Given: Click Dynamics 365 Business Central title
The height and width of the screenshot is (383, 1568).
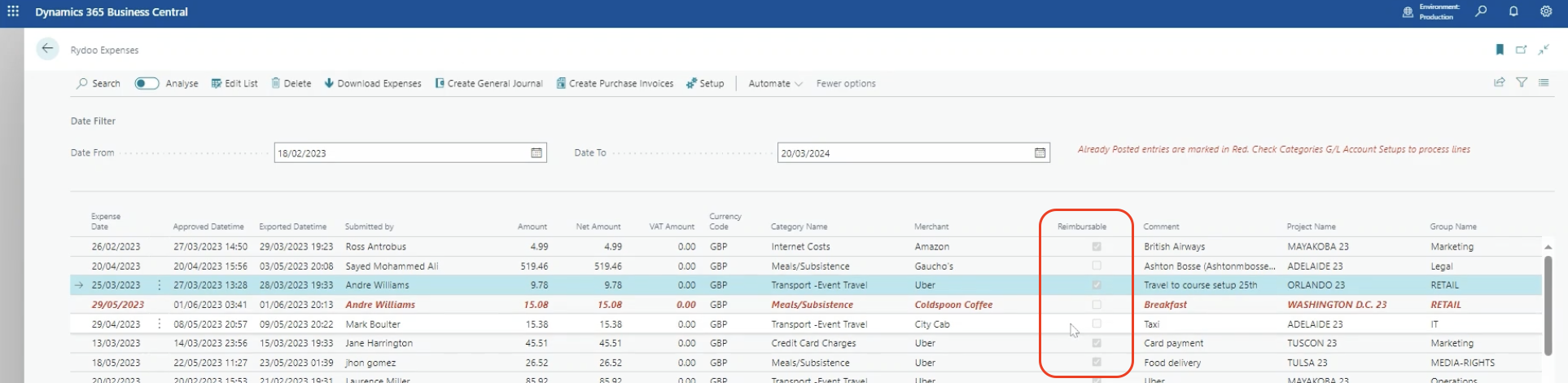Looking at the screenshot, I should (112, 11).
